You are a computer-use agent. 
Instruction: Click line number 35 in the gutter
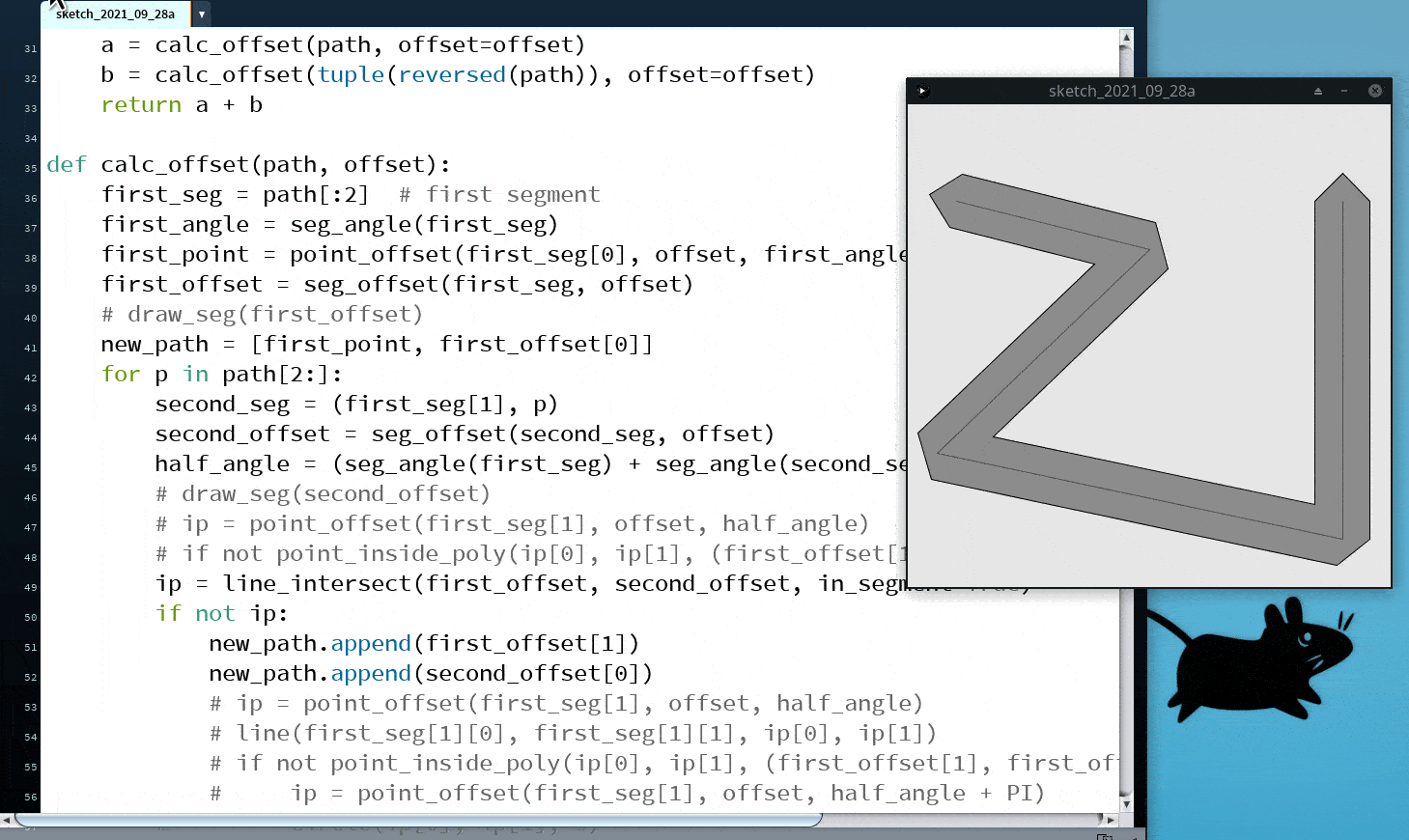pos(31,169)
